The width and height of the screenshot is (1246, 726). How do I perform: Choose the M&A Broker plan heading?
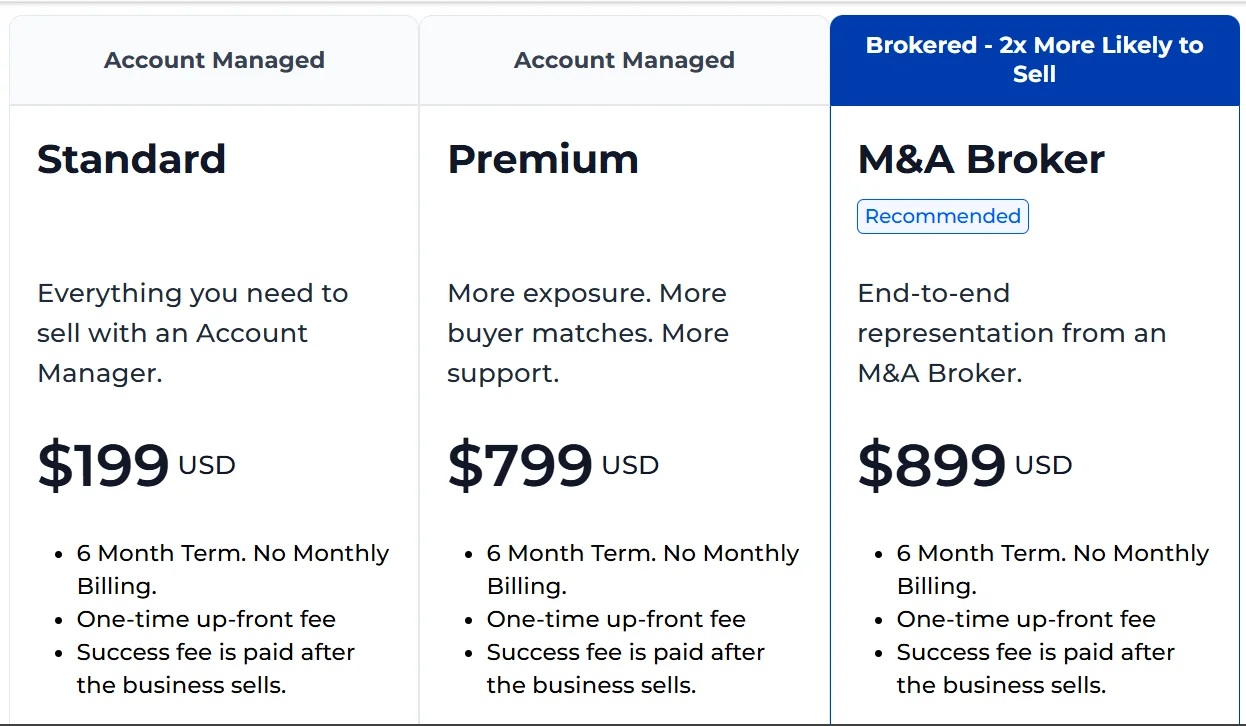[x=981, y=160]
